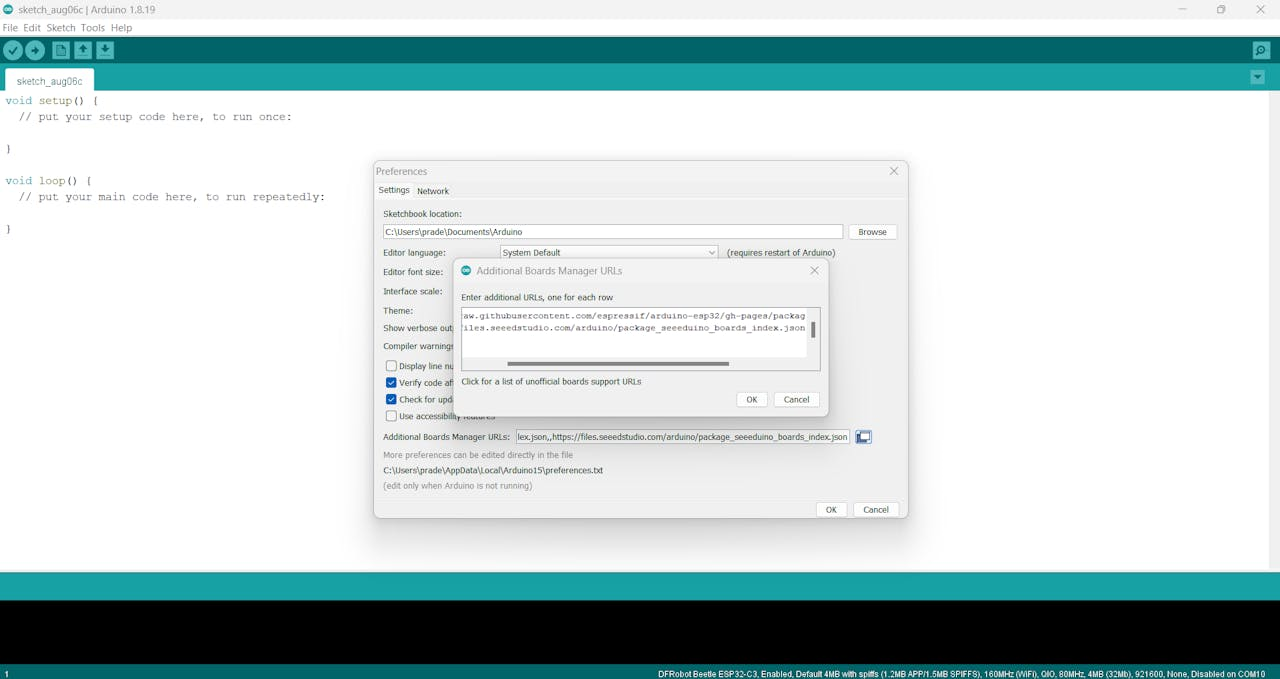
Task: Click Cancel in Additional Boards Manager URLs dialog
Action: [x=796, y=399]
